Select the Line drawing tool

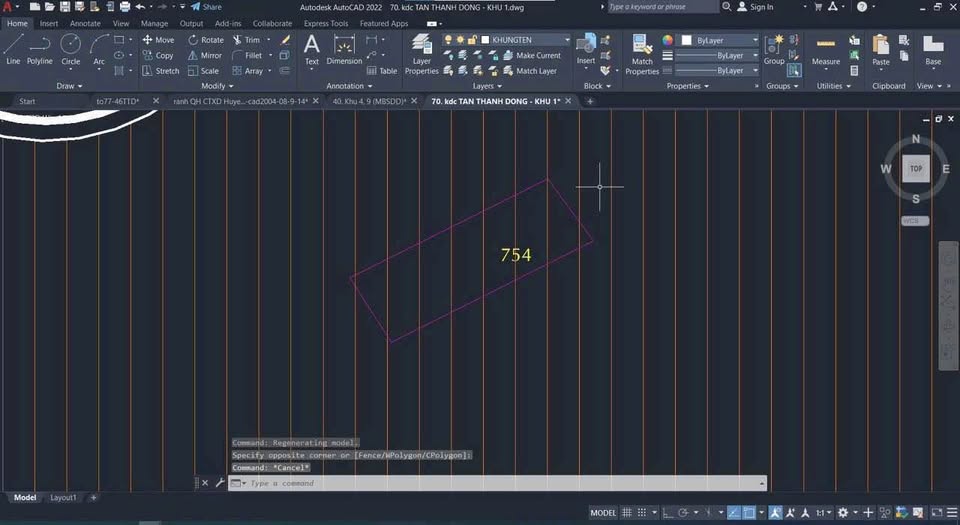(x=13, y=48)
